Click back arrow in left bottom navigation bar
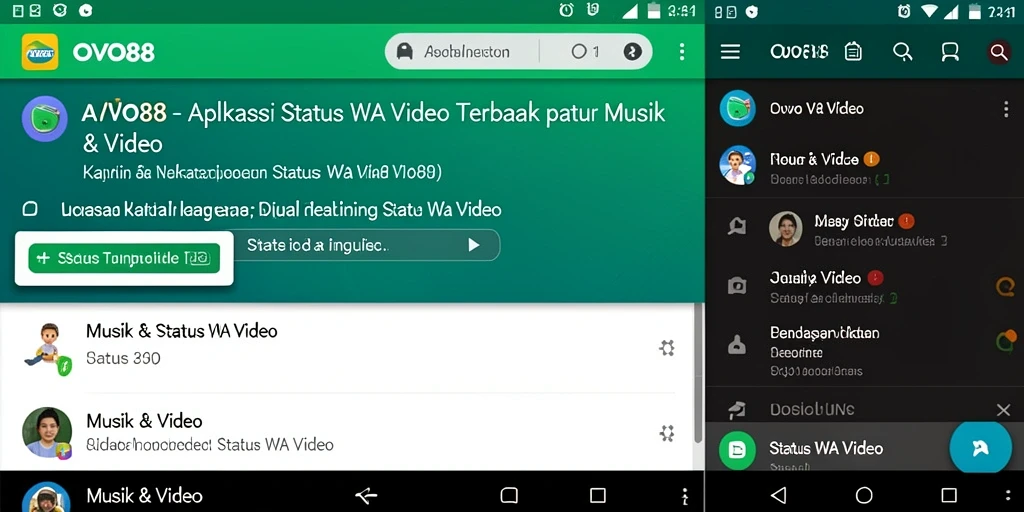The width and height of the screenshot is (1024, 512). coord(366,496)
